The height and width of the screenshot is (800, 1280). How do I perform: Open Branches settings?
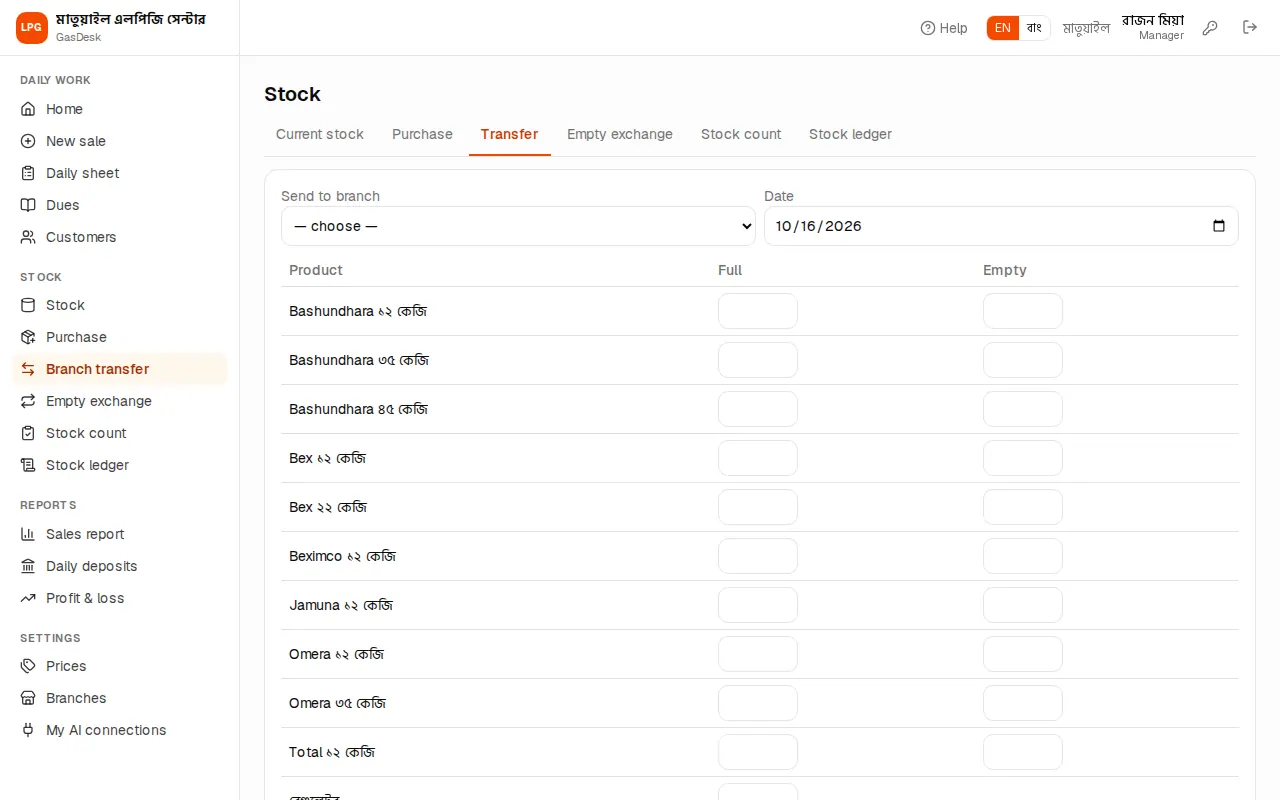tap(120, 698)
